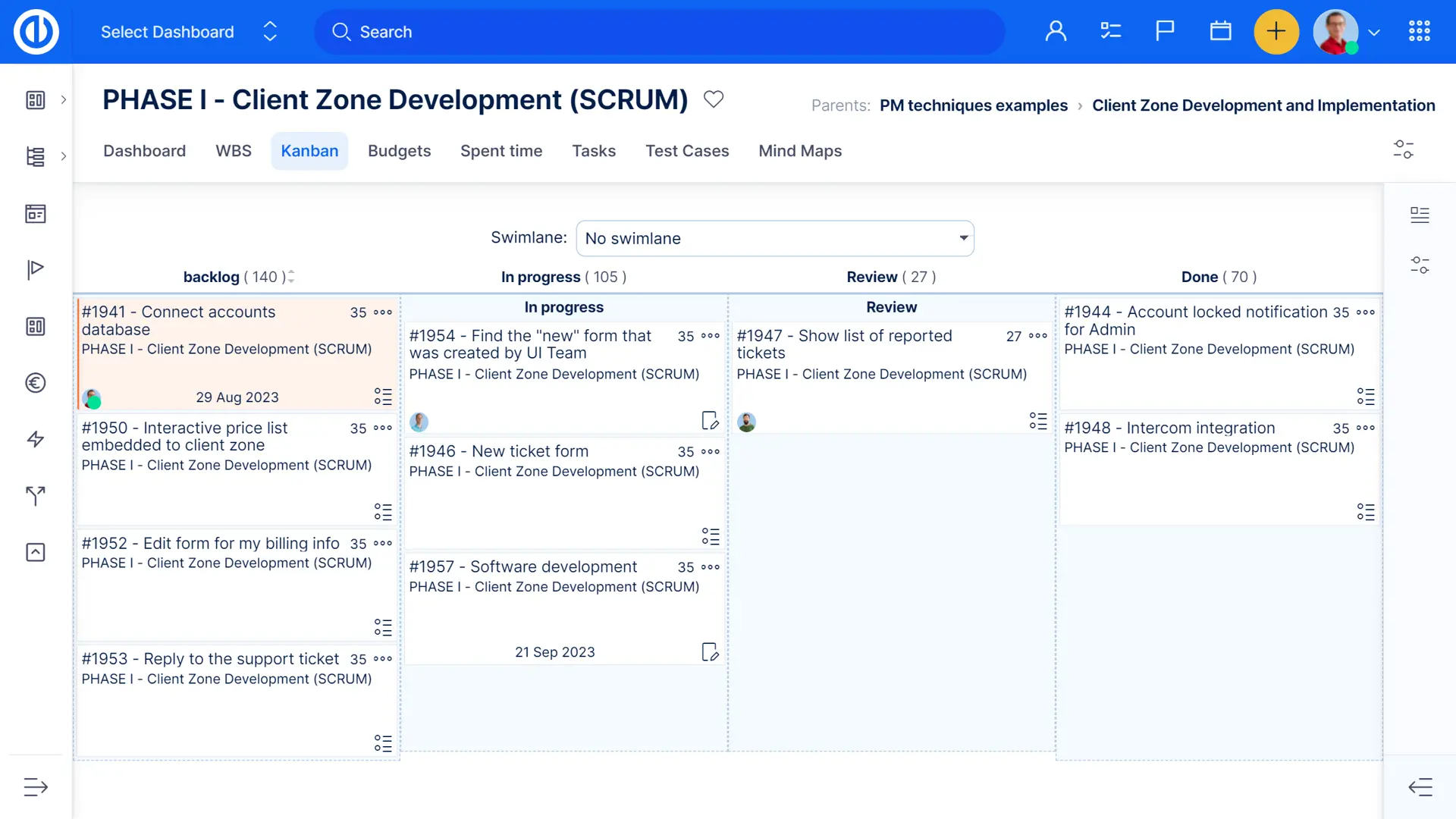Toggle sort arrows beside backlog header
This screenshot has height=819, width=1456.
291,277
